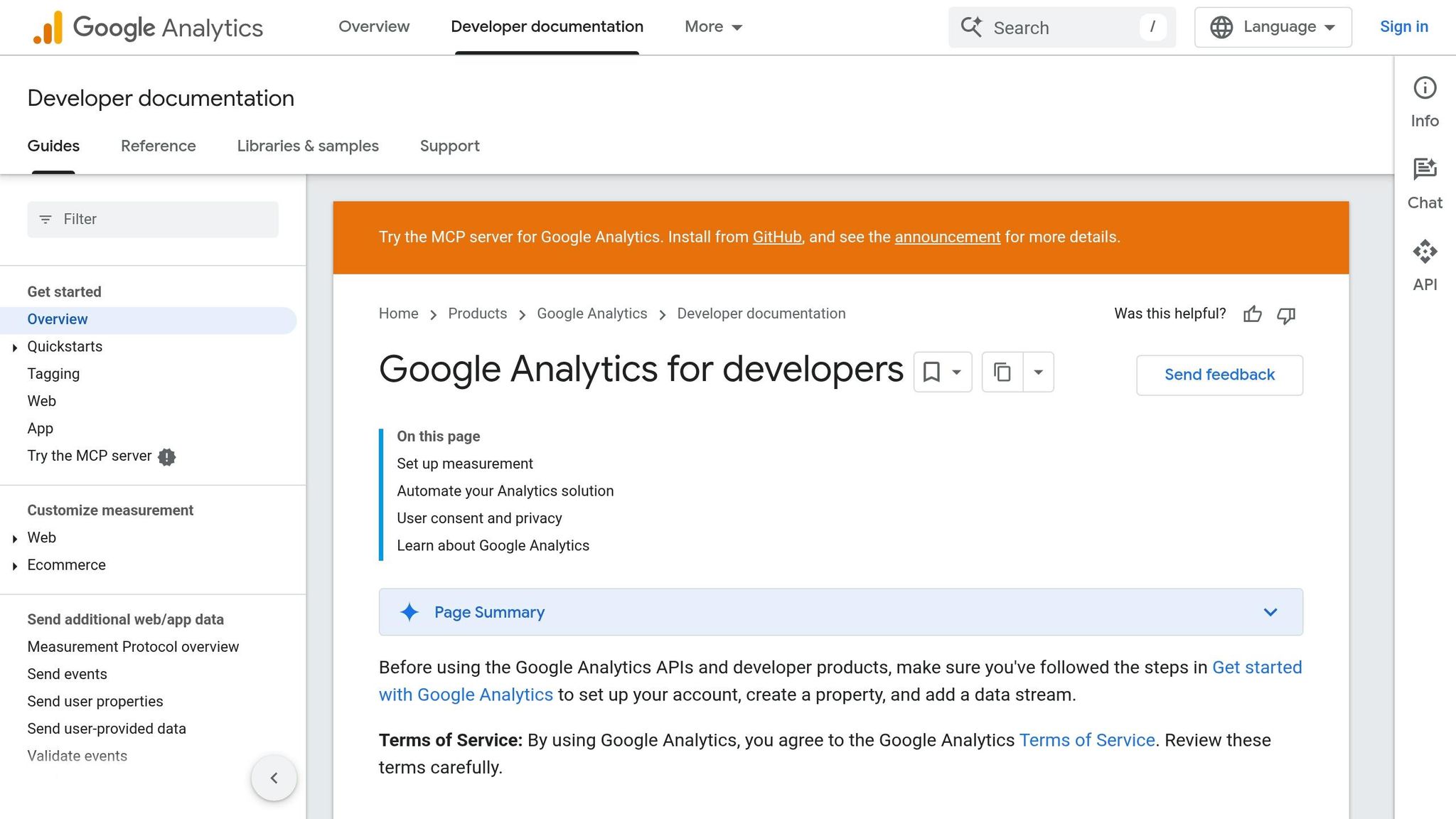Viewport: 1456px width, 819px height.
Task: Click the bookmark icon near the page title
Action: click(x=932, y=371)
